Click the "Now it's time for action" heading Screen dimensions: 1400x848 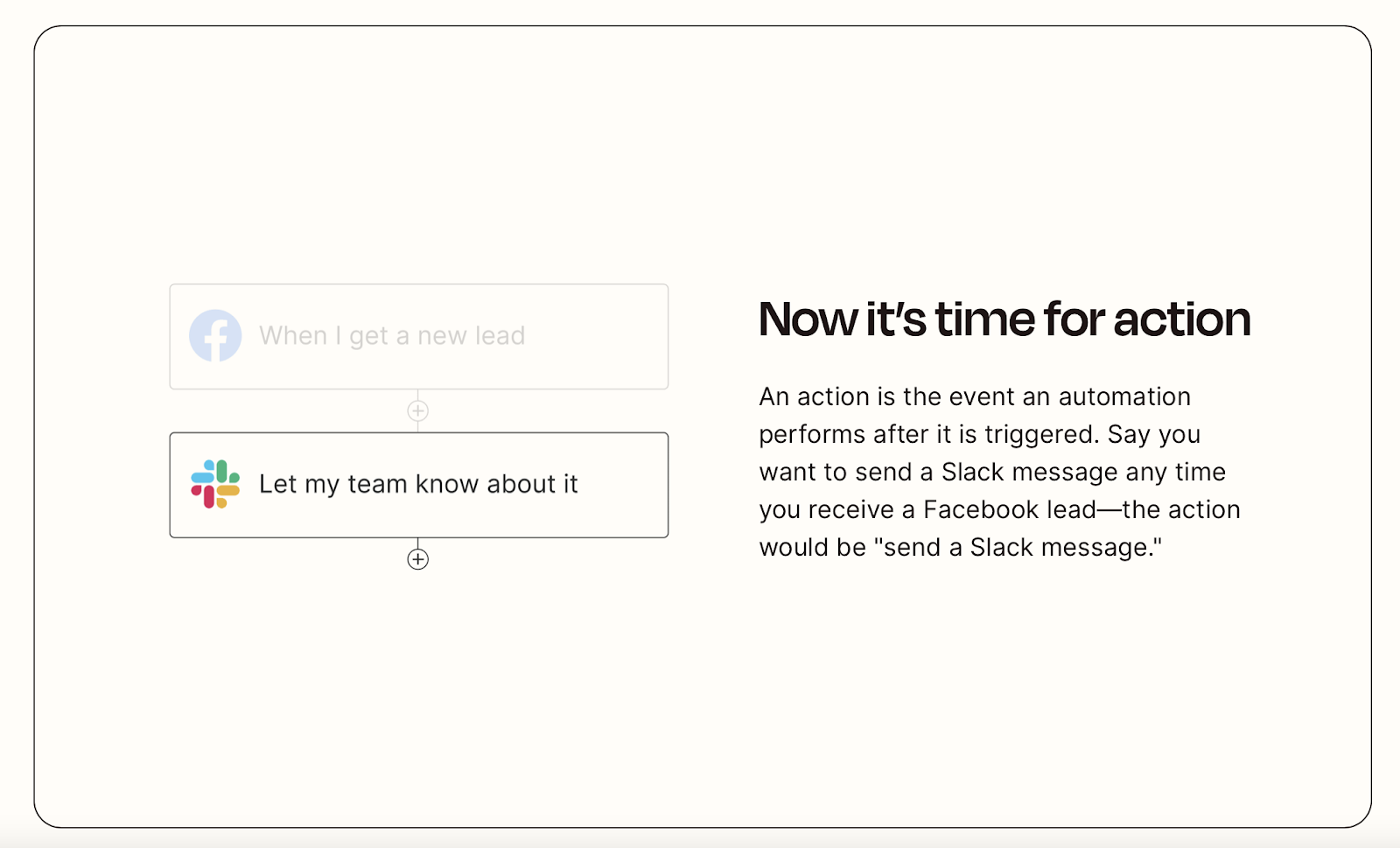pyautogui.click(x=1004, y=319)
